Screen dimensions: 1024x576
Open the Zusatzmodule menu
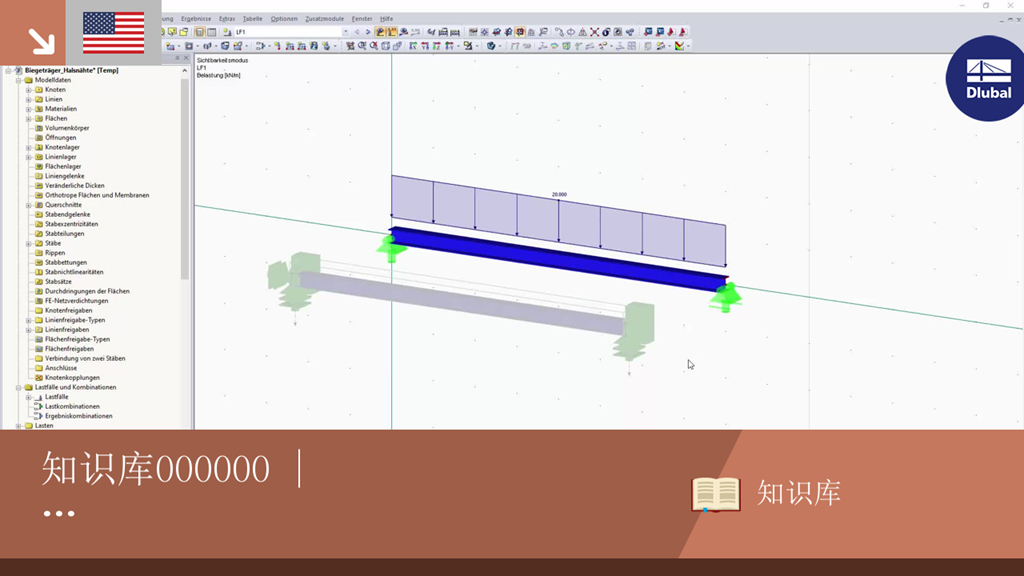(325, 19)
